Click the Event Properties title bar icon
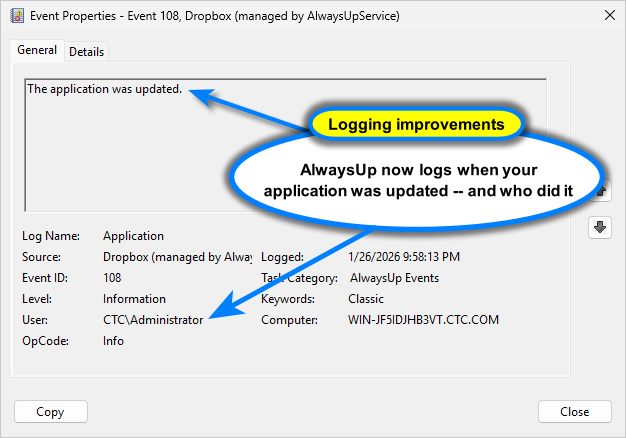Viewport: 626px width, 438px height. click(x=16, y=15)
